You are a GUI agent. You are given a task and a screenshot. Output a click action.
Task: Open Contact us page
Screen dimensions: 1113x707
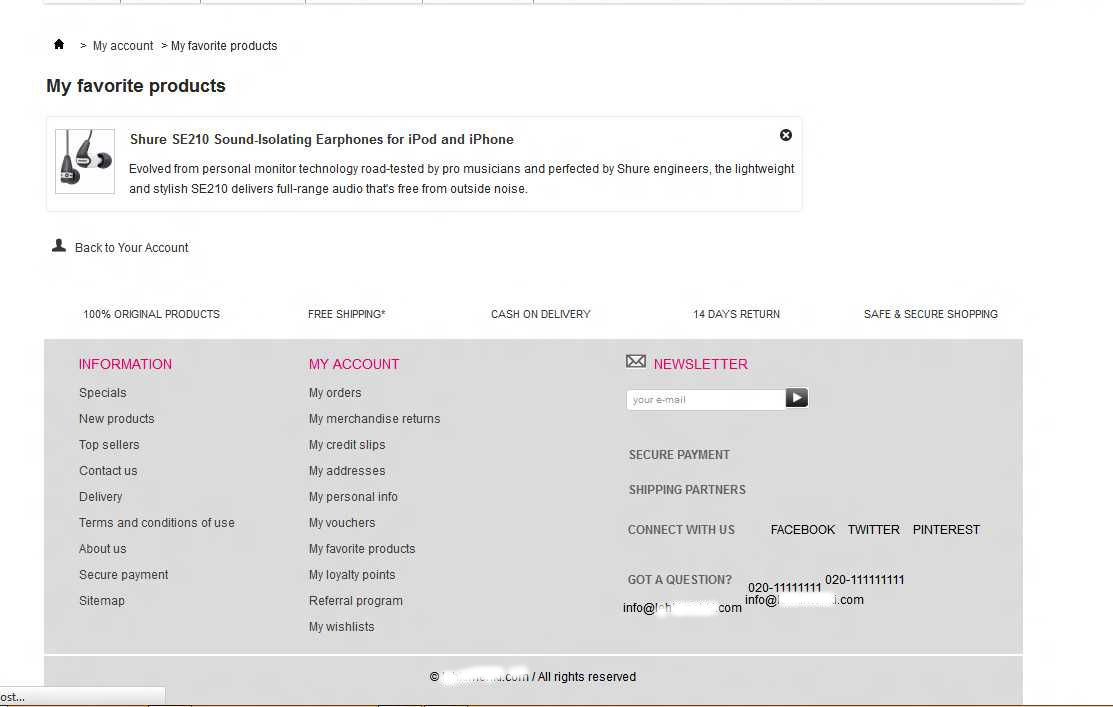(x=108, y=471)
